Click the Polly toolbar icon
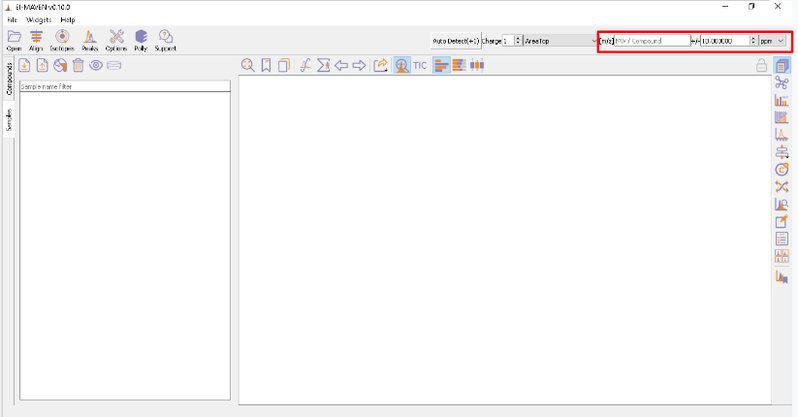Screen dimensions: 798x417 point(141,41)
